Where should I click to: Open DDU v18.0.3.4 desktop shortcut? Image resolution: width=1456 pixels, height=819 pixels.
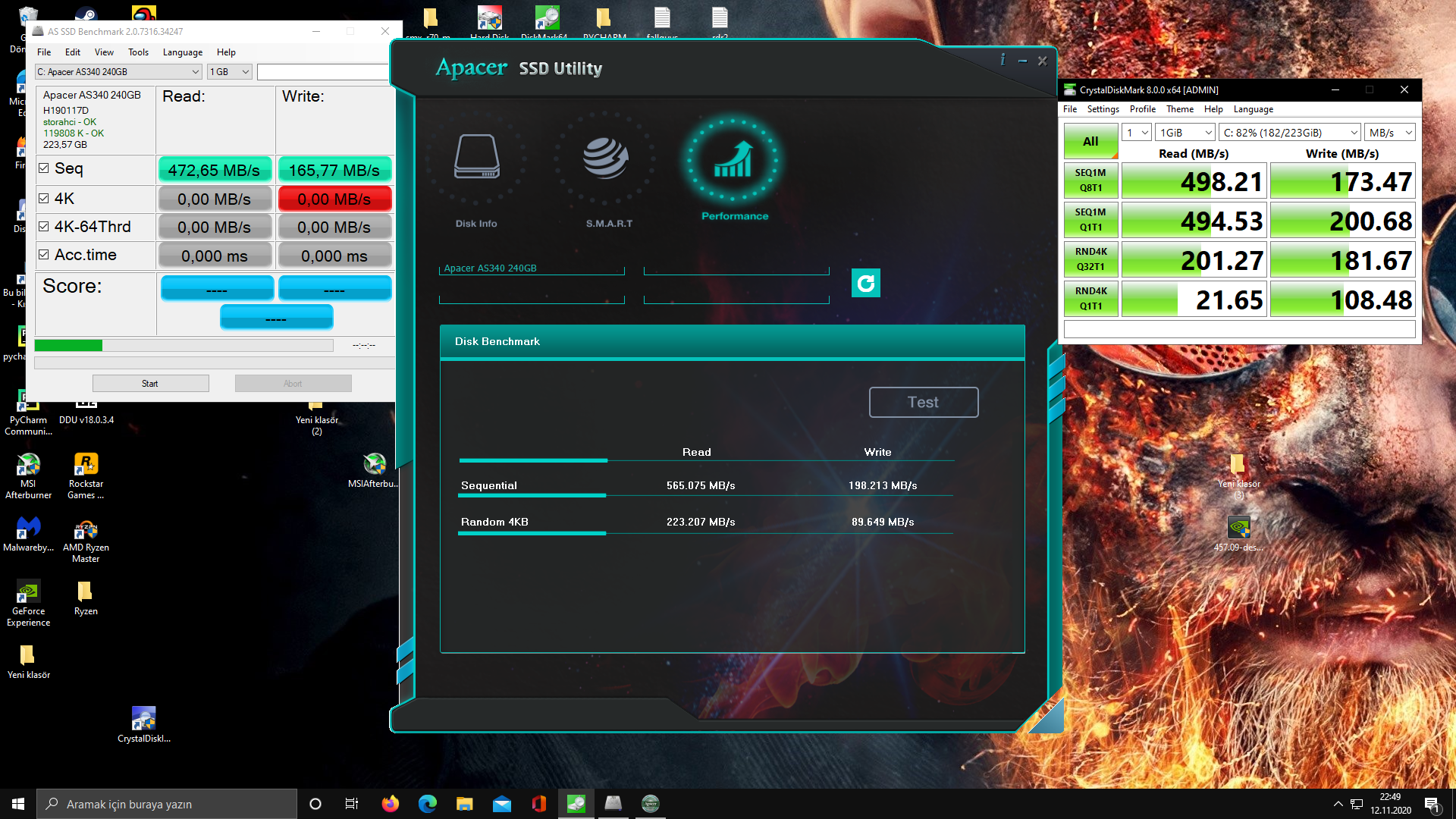pos(86,414)
